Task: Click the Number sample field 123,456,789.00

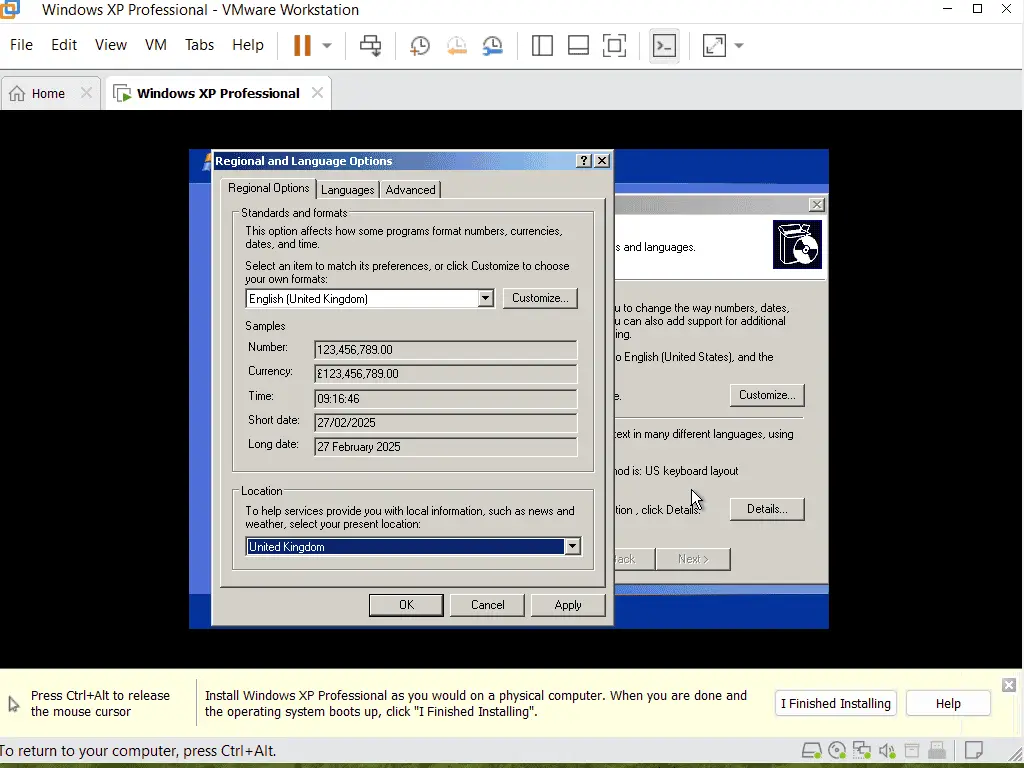Action: click(445, 349)
